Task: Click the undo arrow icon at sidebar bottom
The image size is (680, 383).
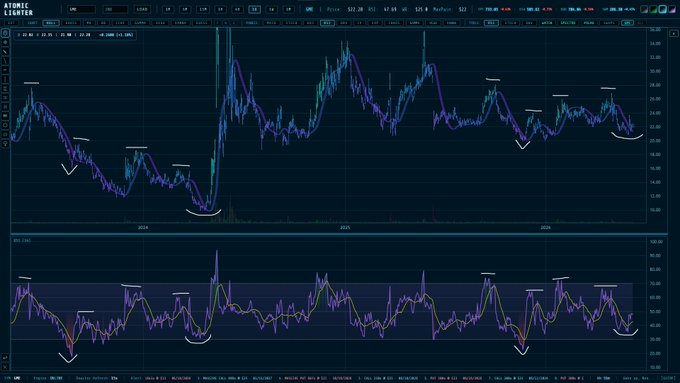Action: [5, 357]
